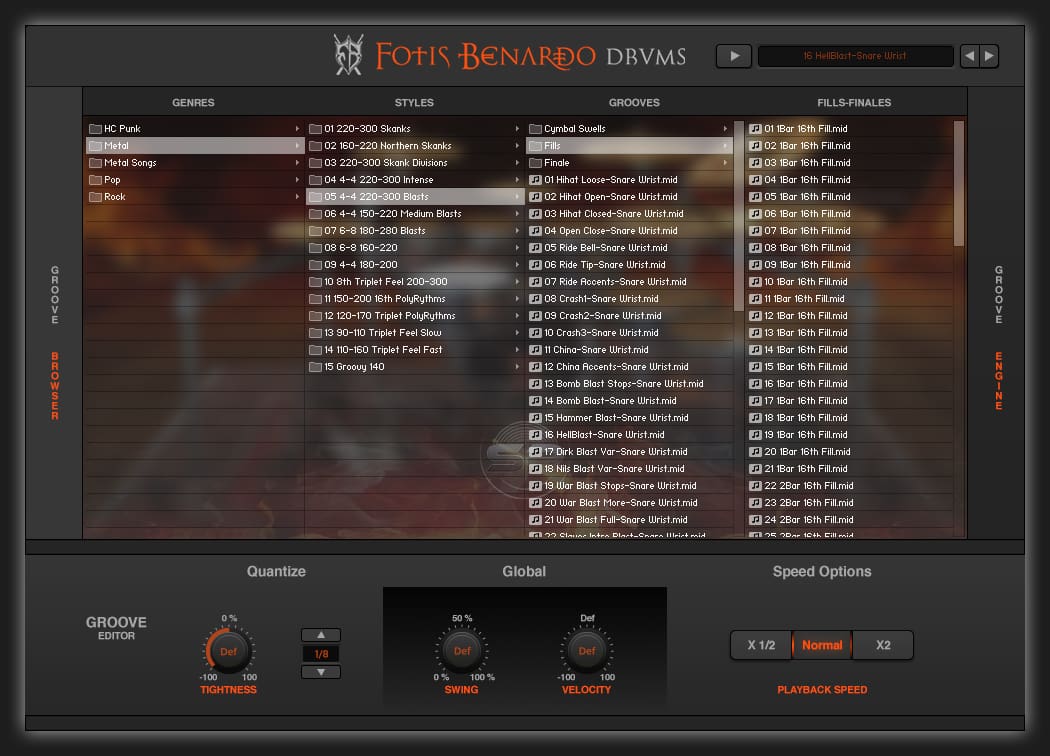
Task: Click the Grooves column scrollbar
Action: point(739,216)
